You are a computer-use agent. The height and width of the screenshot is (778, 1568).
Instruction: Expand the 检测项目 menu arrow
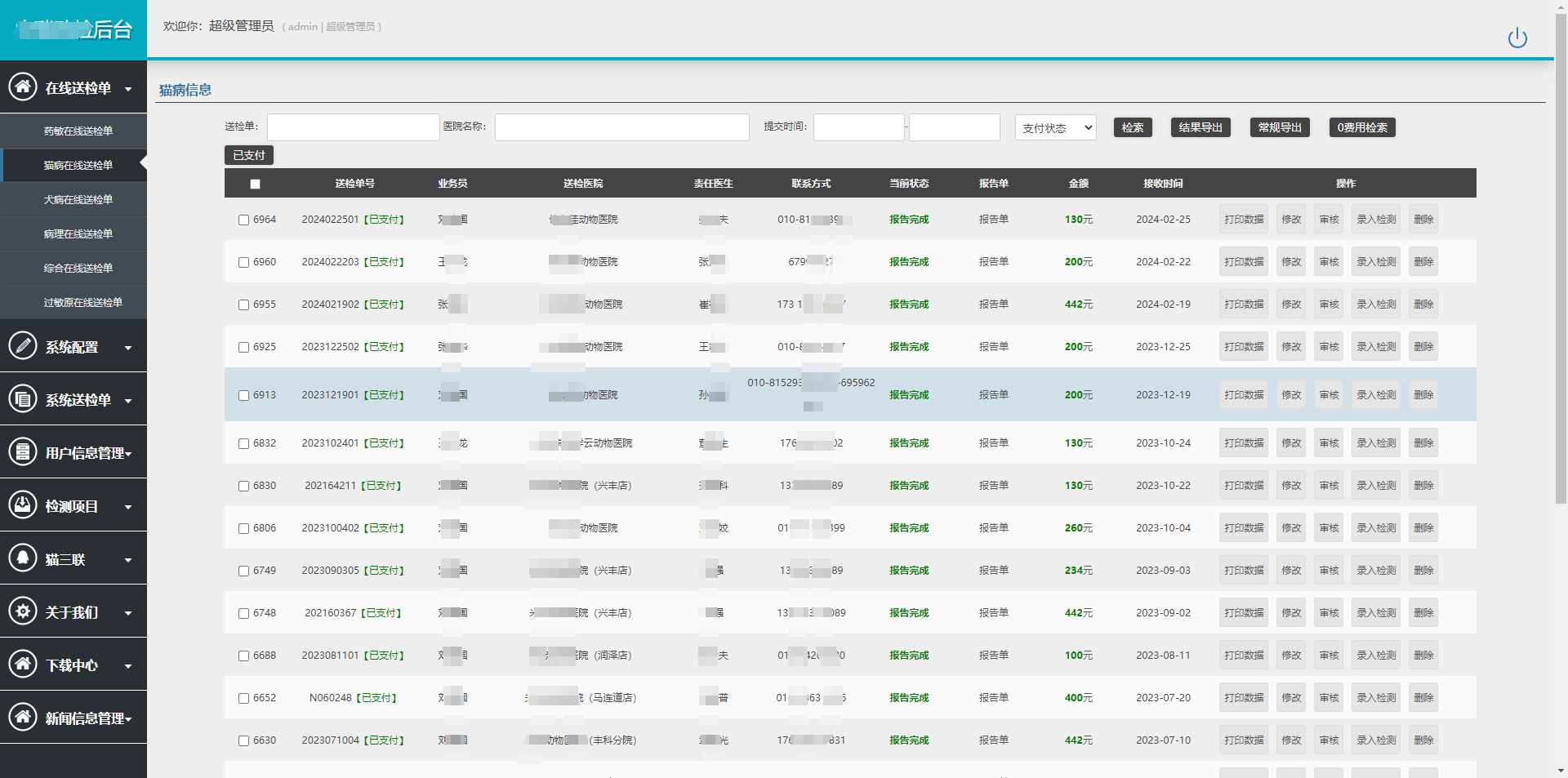pos(128,507)
